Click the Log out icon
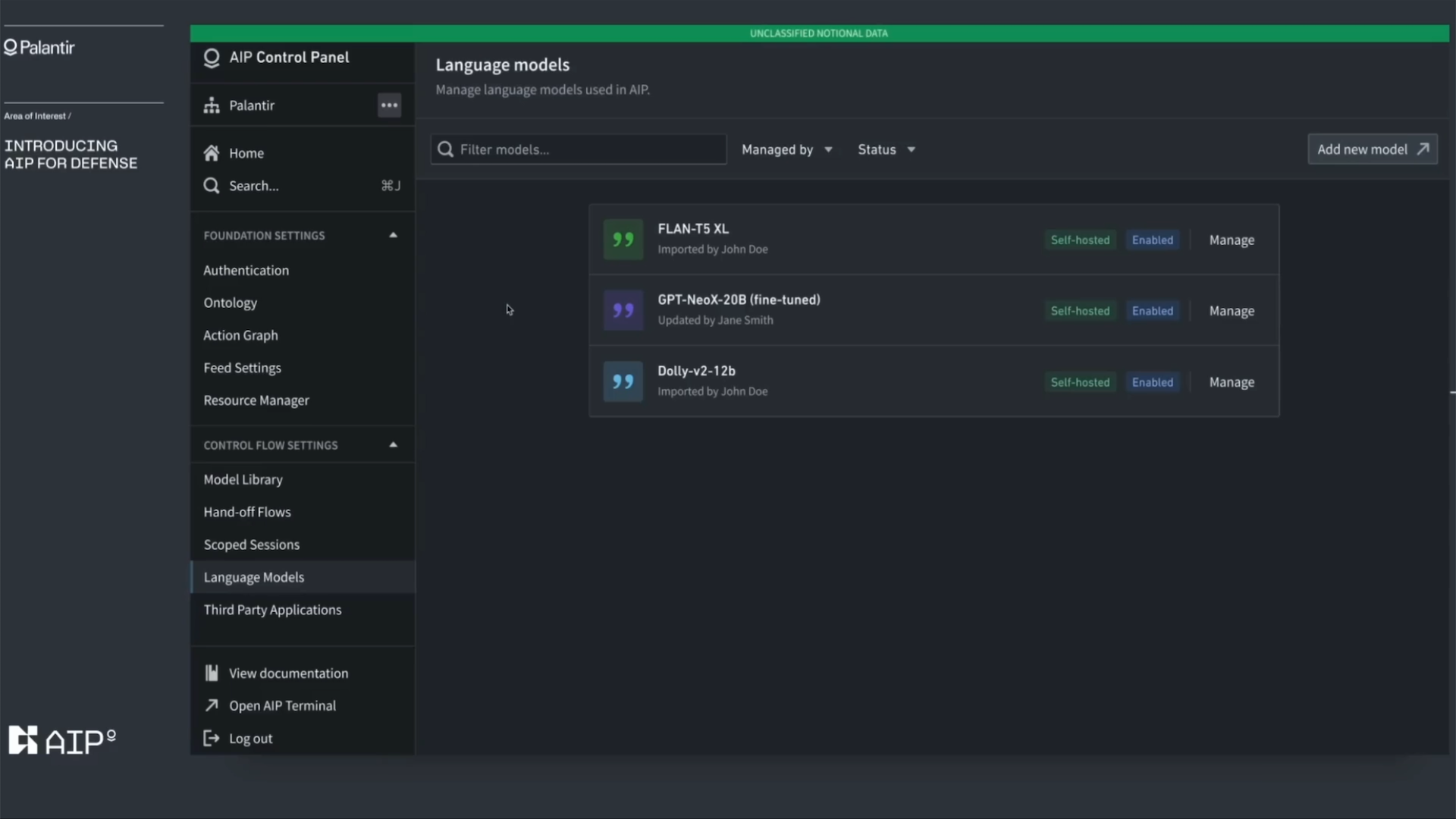Viewport: 1456px width, 819px height. (x=212, y=739)
